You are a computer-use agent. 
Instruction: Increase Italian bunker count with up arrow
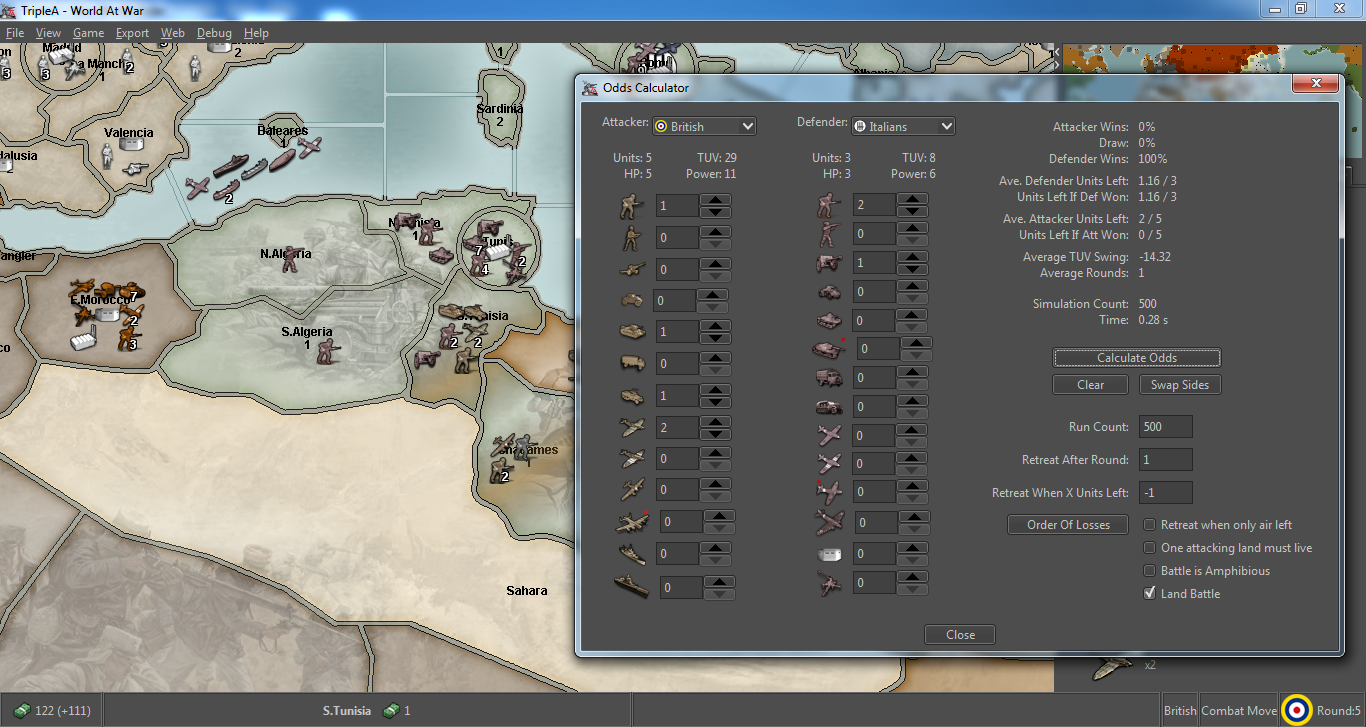click(912, 548)
